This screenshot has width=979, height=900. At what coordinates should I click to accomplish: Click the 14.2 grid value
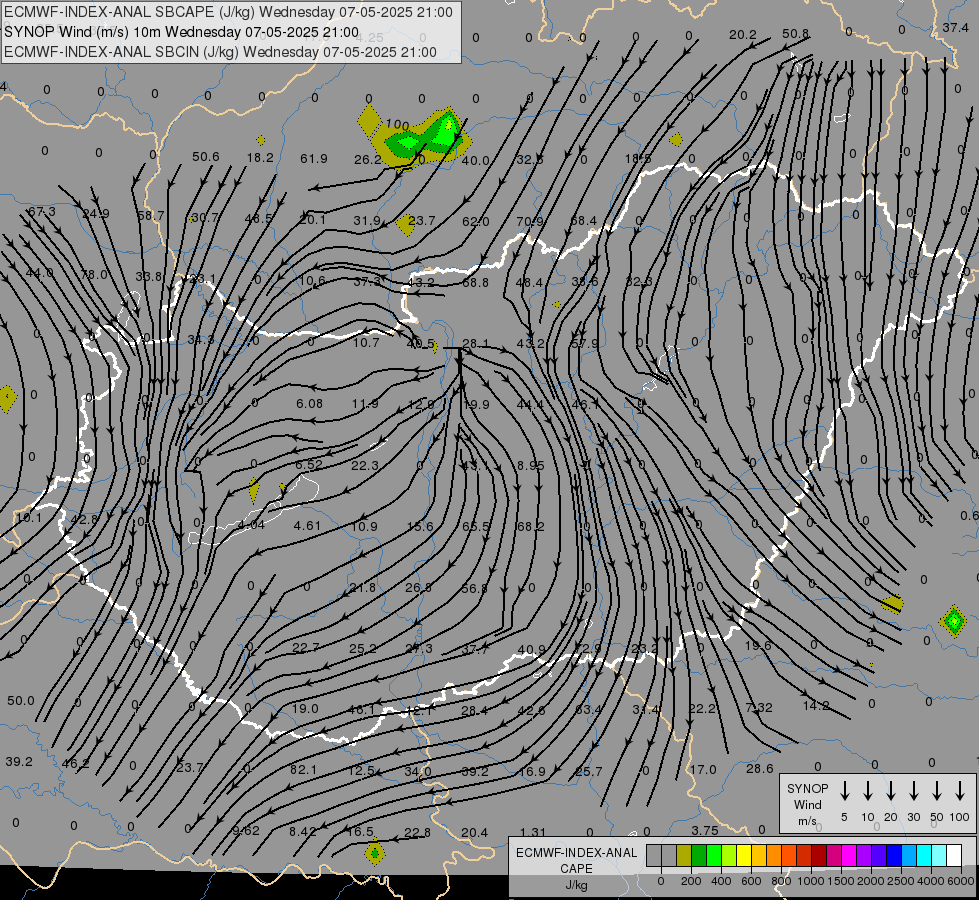coord(816,706)
